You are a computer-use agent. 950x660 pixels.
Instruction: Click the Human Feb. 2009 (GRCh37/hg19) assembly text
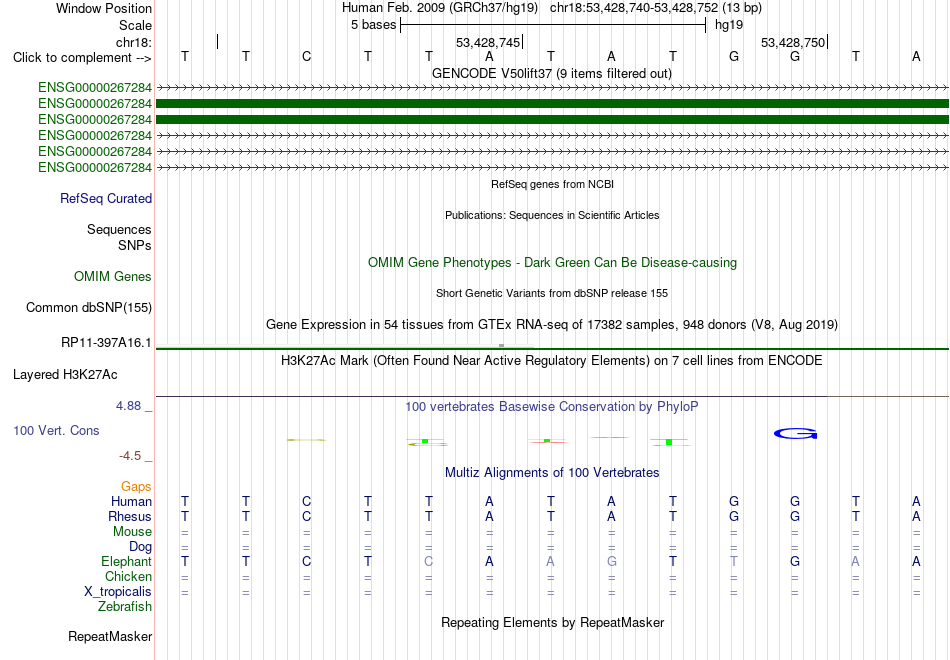point(440,8)
